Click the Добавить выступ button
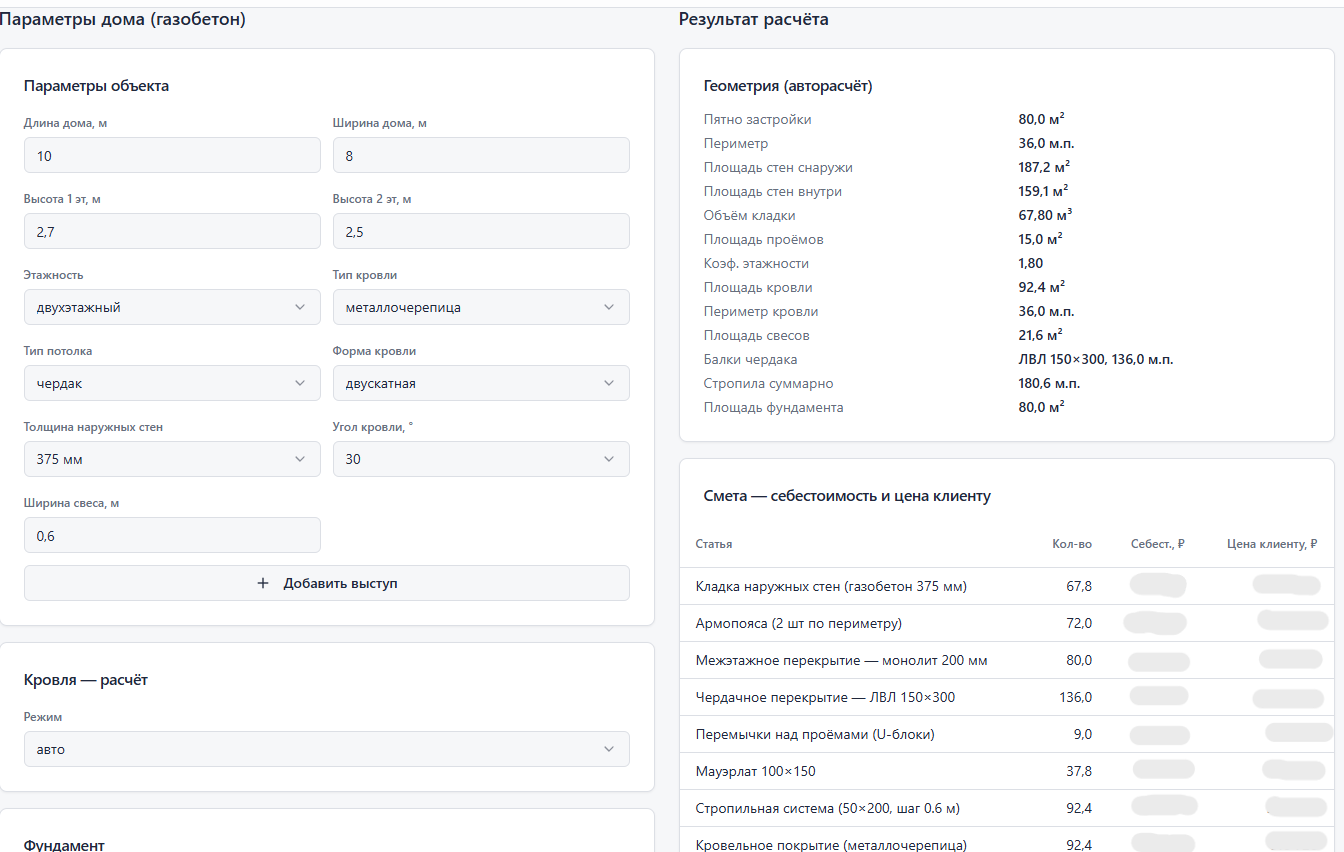Viewport: 1344px width, 852px height. click(327, 583)
